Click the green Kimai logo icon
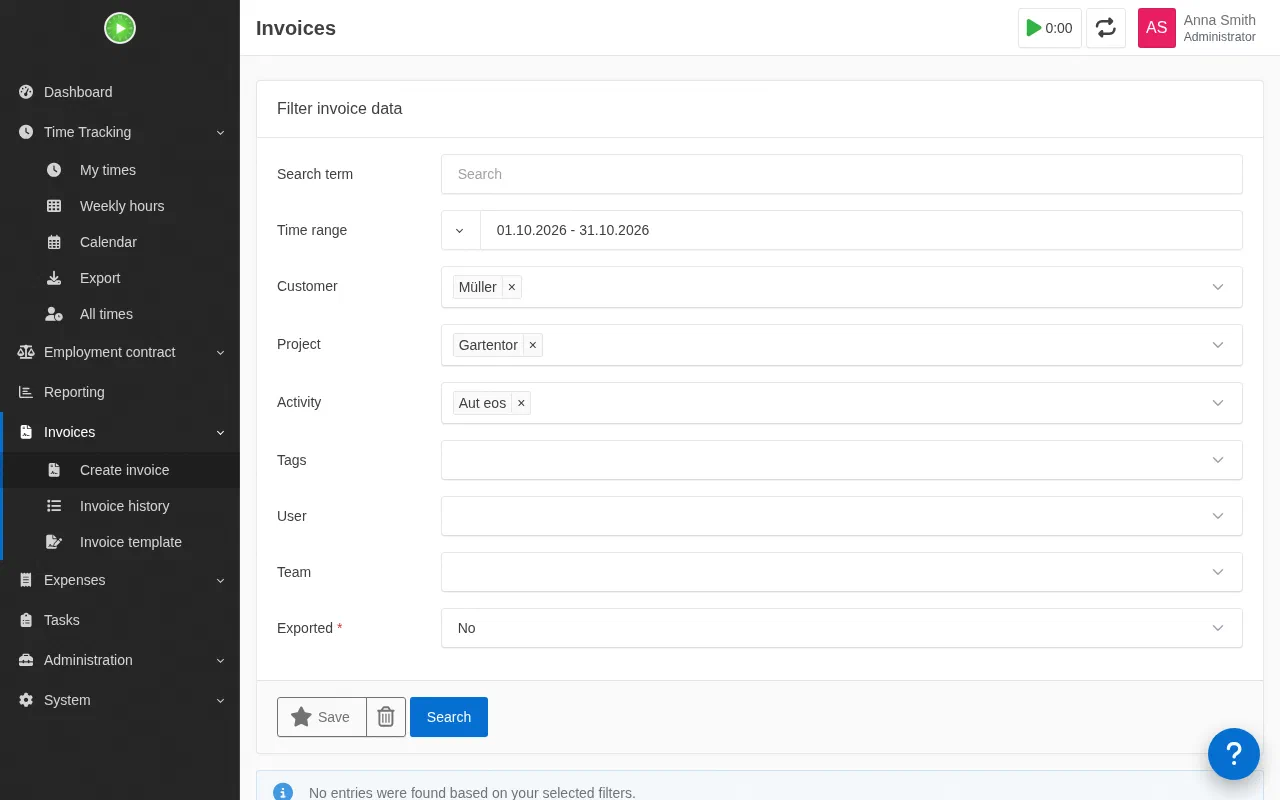Image resolution: width=1280 pixels, height=800 pixels. 120,28
